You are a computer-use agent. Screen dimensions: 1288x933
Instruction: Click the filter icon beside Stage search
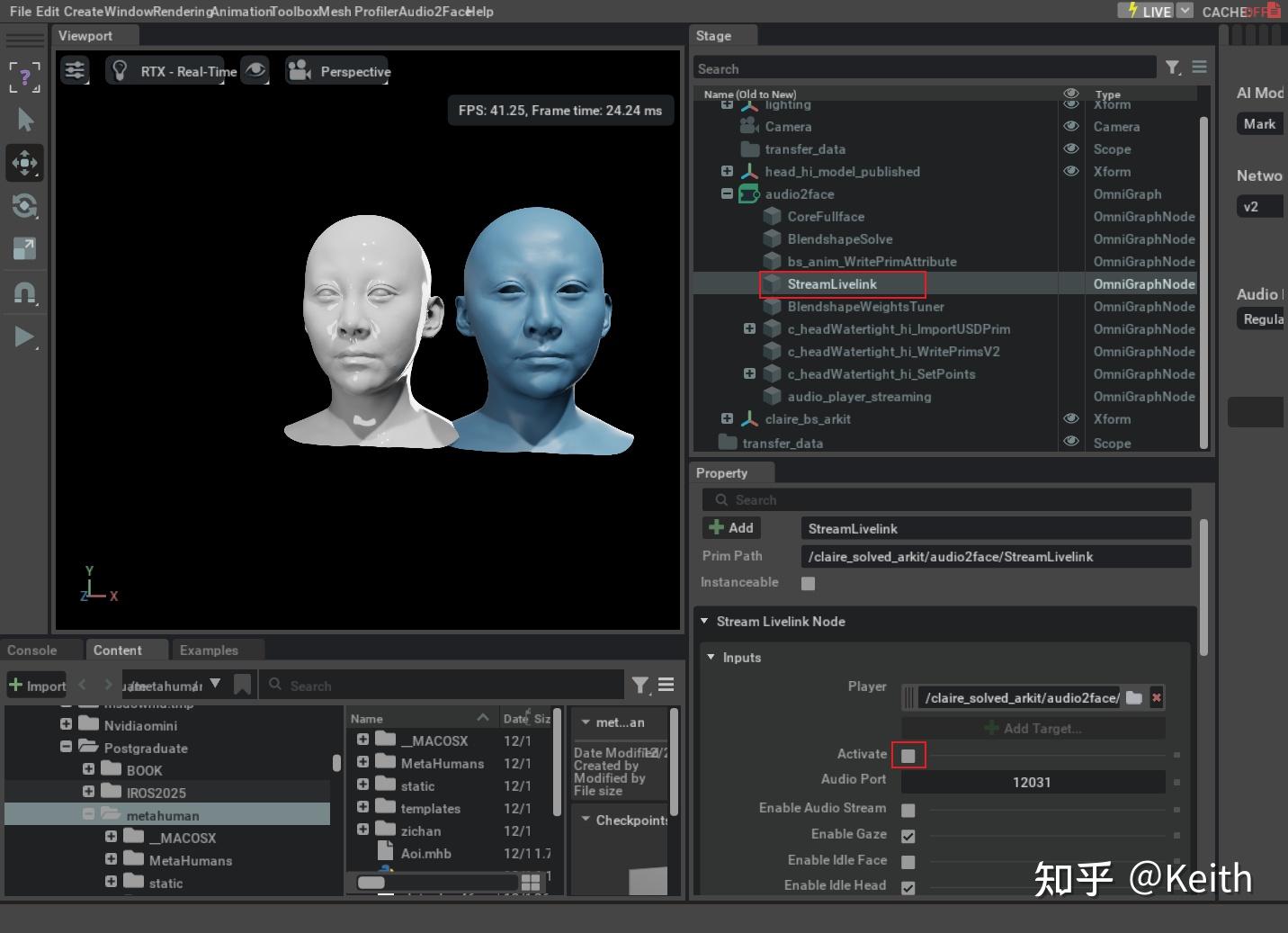coord(1172,67)
